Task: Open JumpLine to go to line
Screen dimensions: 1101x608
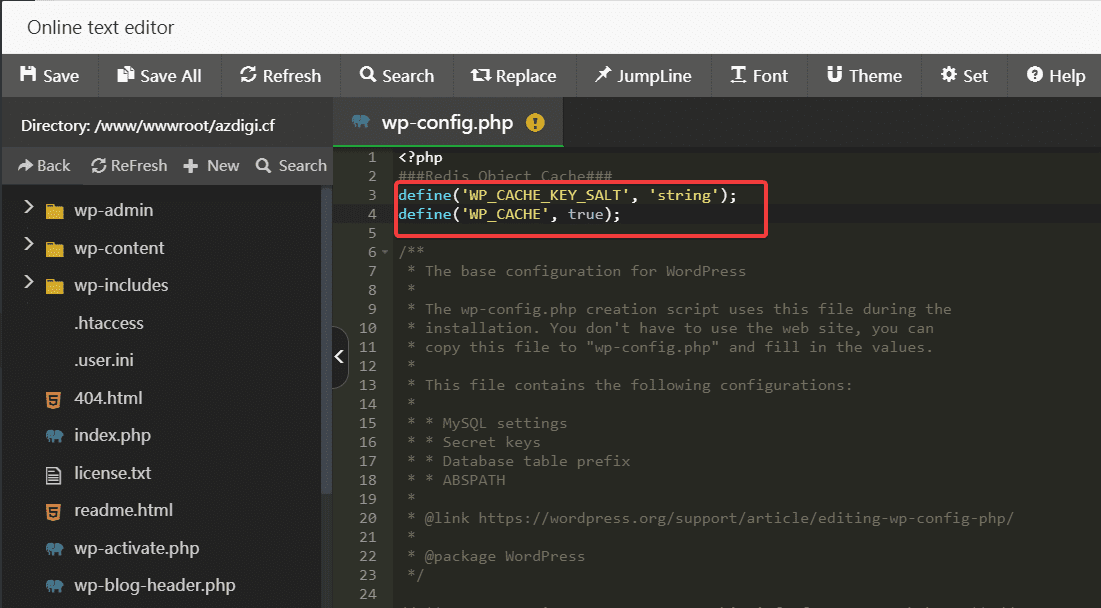Action: (x=643, y=76)
